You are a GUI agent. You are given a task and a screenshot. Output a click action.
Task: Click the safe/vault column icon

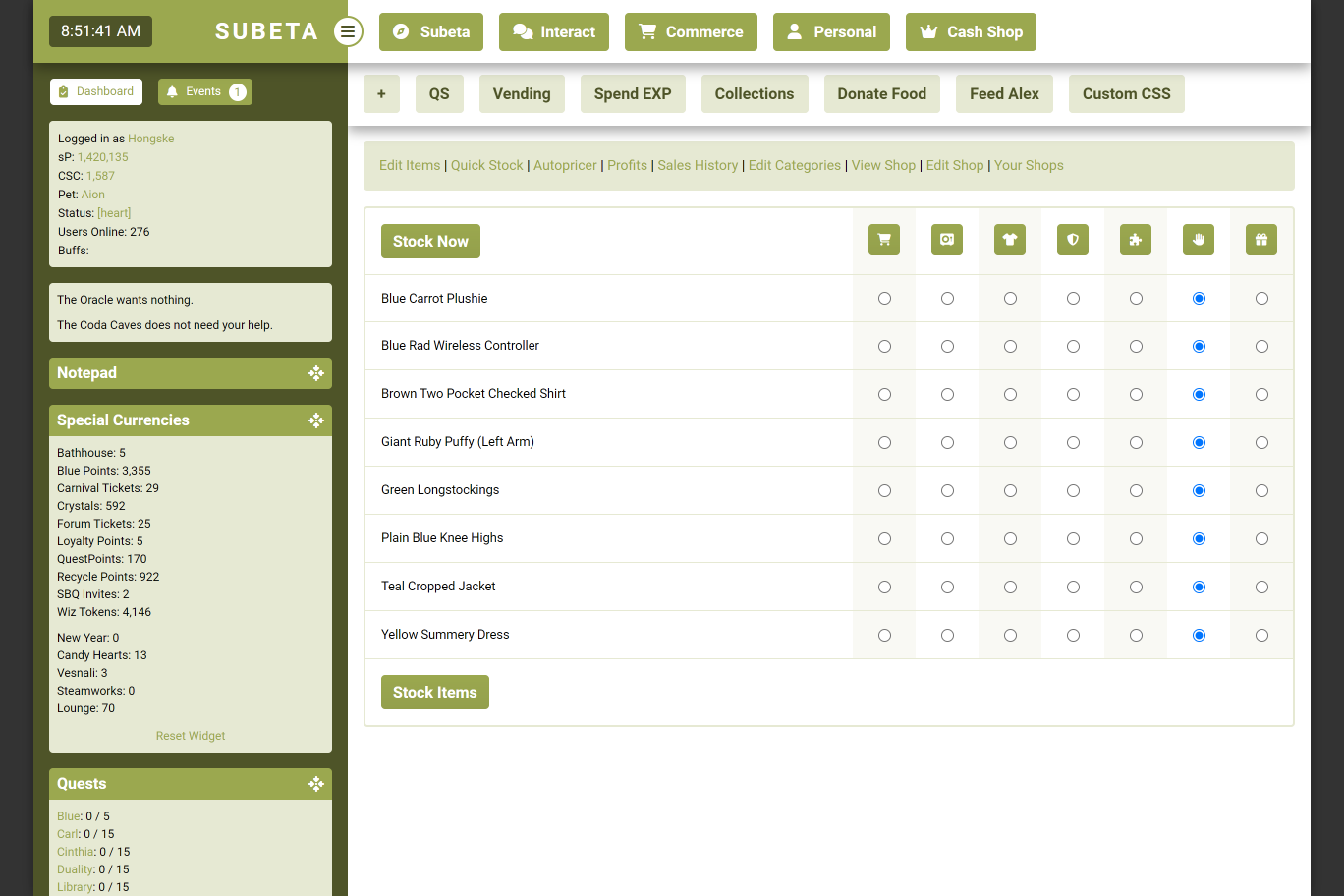[947, 240]
